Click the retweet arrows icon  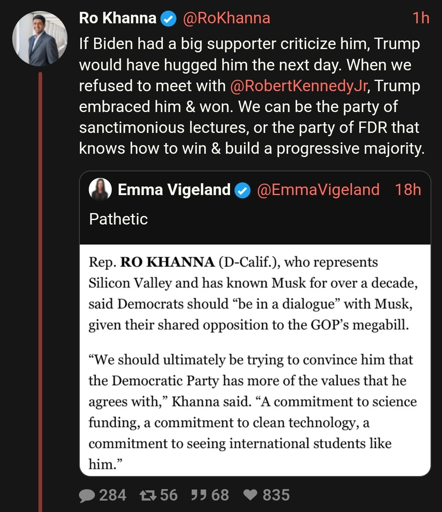(x=148, y=495)
